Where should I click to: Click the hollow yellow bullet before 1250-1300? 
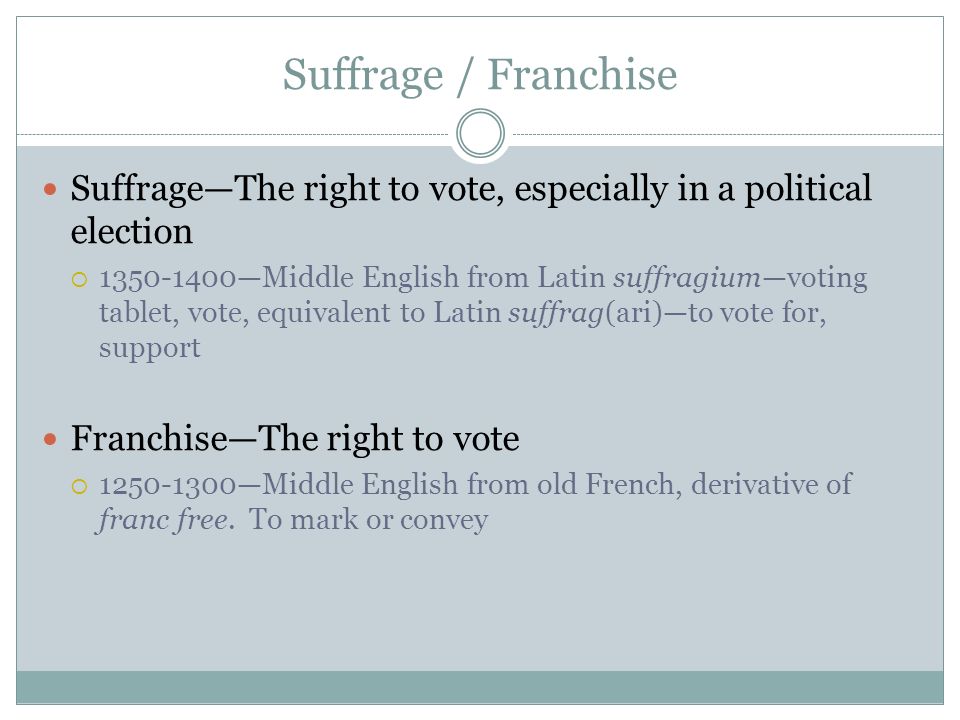(80, 487)
